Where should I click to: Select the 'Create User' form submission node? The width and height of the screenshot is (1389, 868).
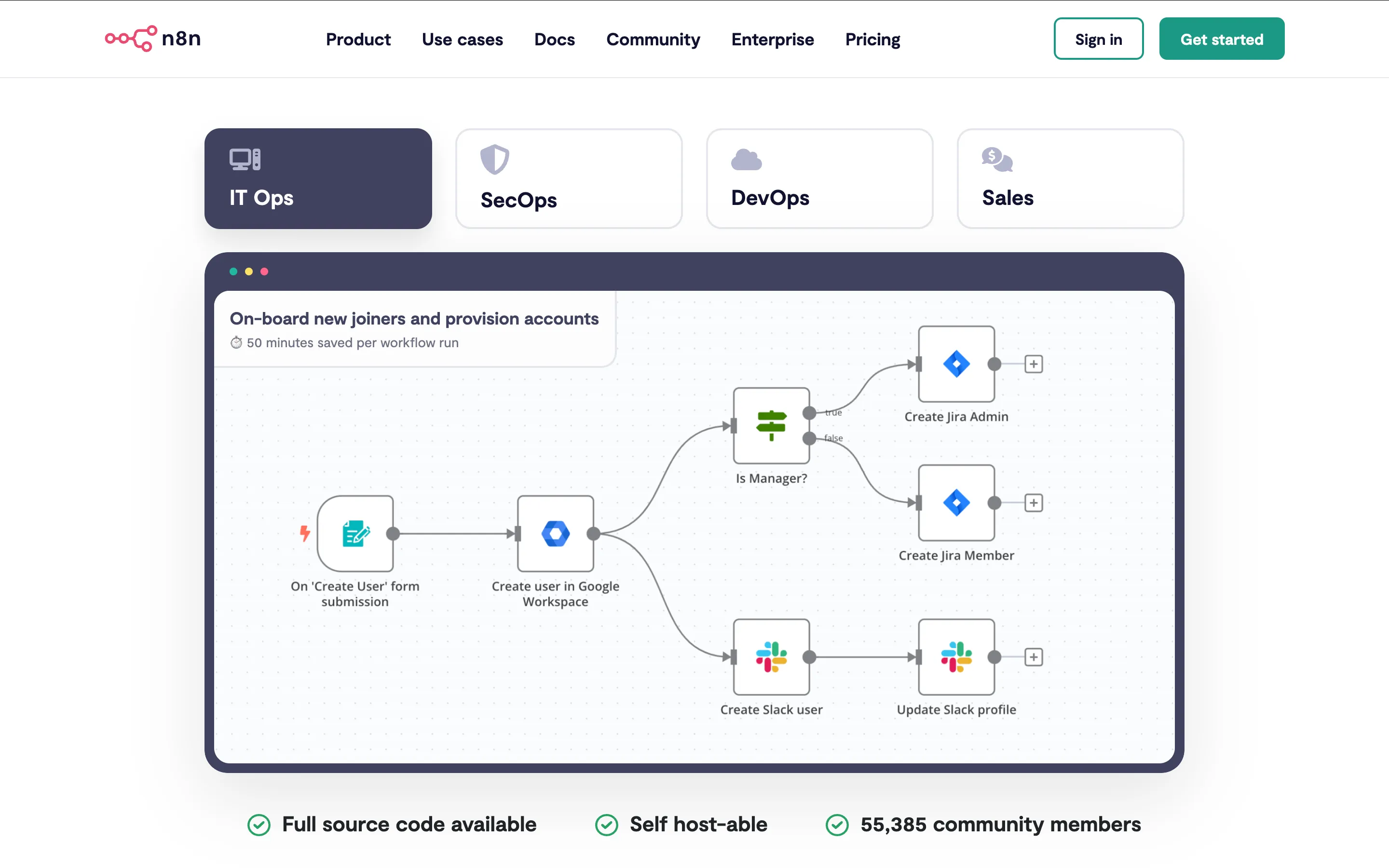pyautogui.click(x=355, y=534)
